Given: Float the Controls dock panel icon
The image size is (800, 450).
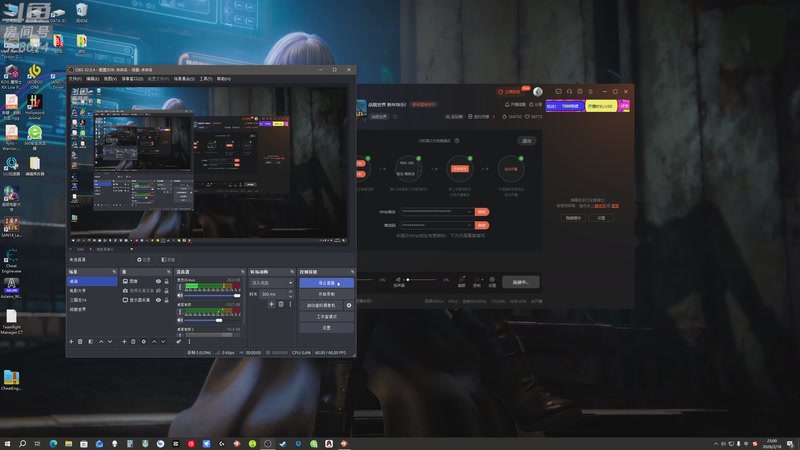Looking at the screenshot, I should (352, 272).
